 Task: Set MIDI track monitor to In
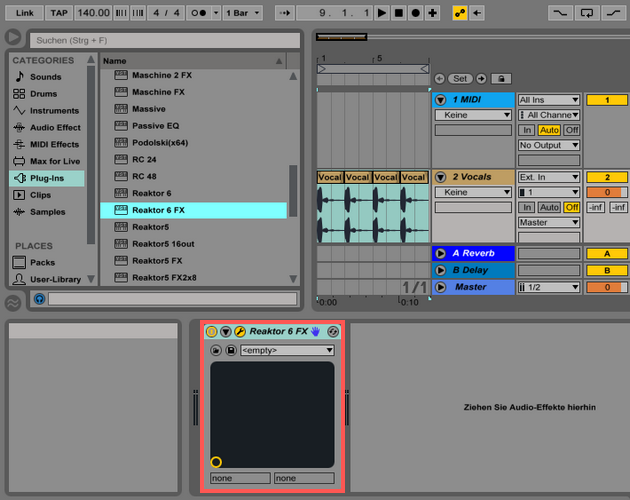(527, 130)
